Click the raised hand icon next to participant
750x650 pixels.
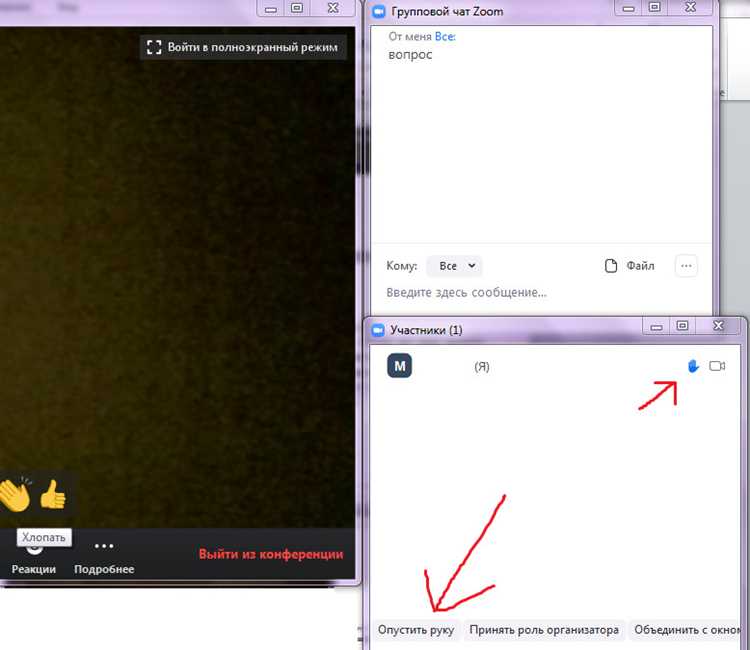point(693,366)
